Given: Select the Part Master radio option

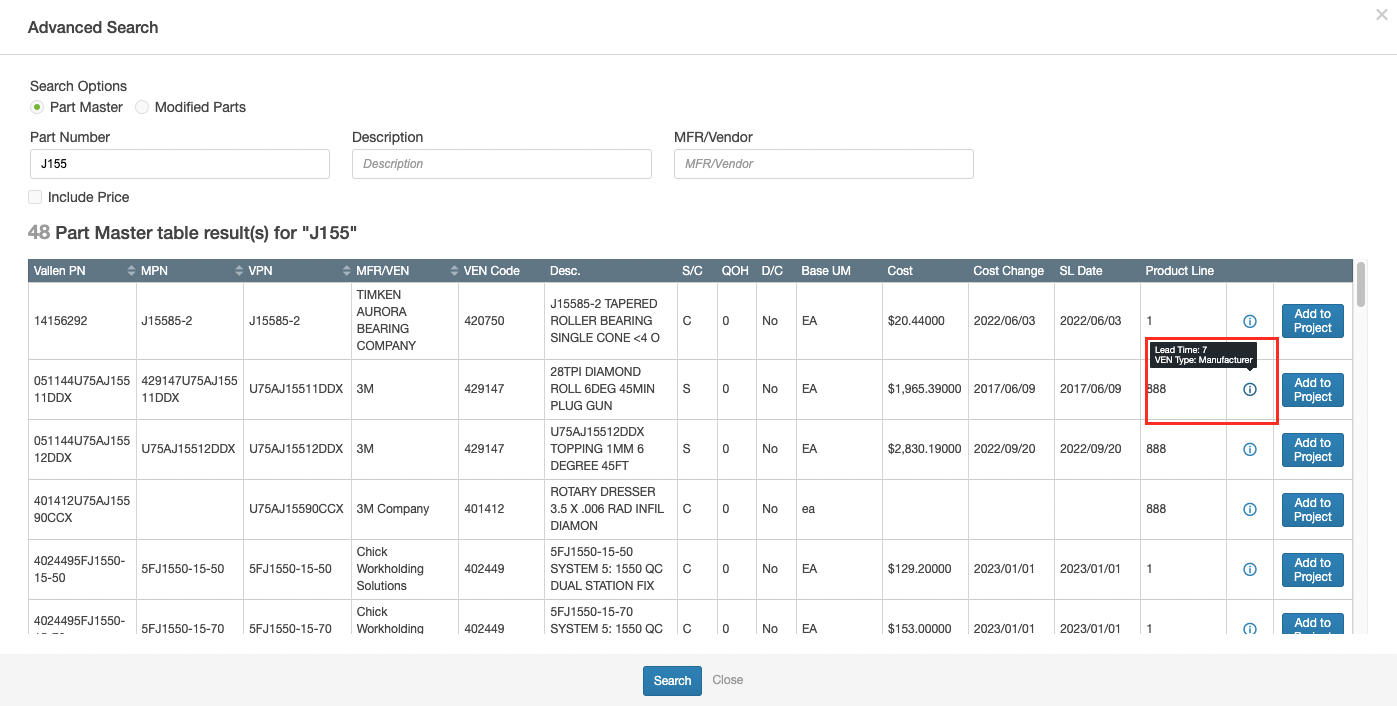Looking at the screenshot, I should [x=37, y=107].
